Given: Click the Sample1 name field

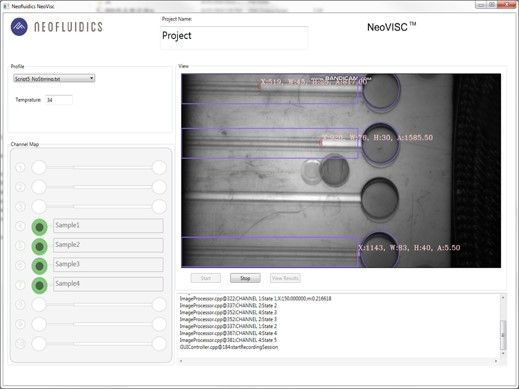Looking at the screenshot, I should pos(108,226).
